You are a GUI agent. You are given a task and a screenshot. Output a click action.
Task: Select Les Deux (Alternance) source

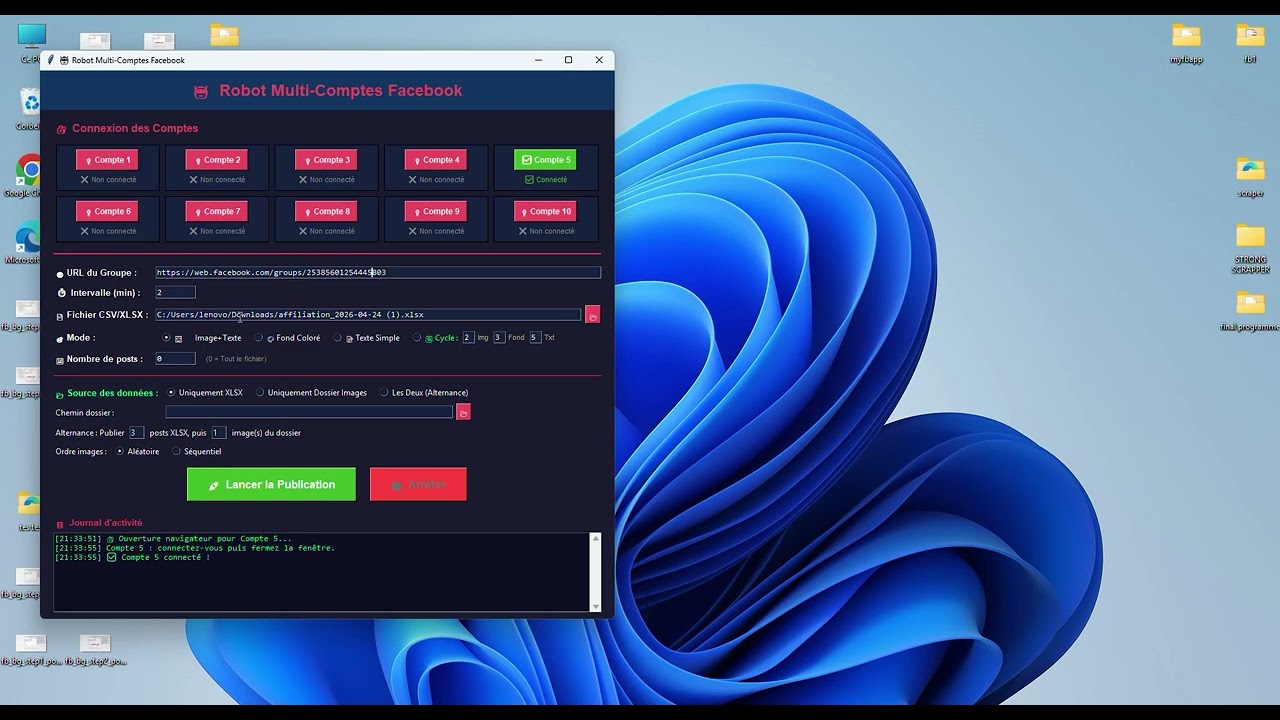[384, 393]
